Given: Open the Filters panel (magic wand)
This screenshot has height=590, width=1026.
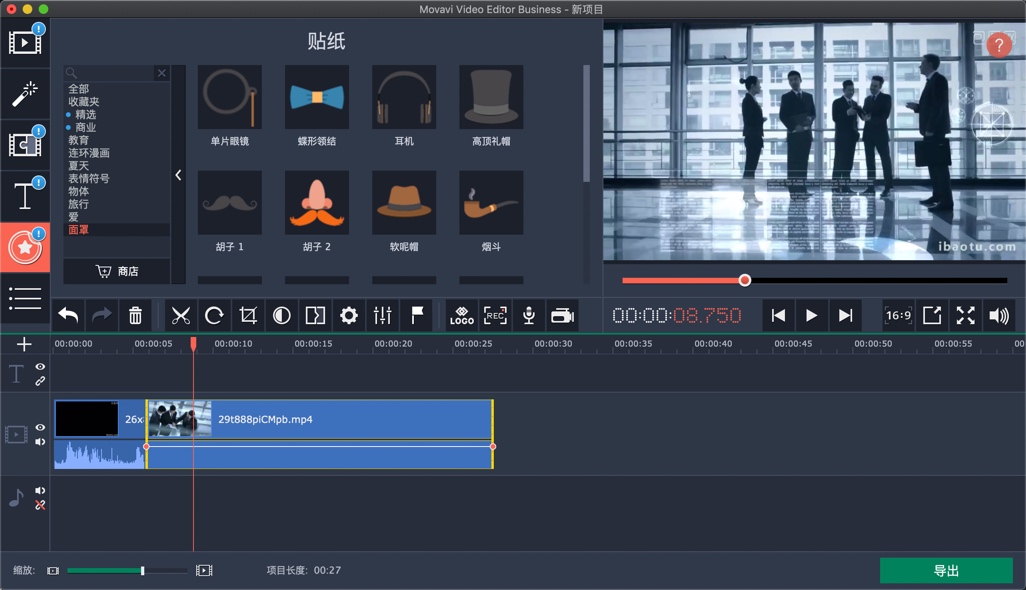Looking at the screenshot, I should point(24,93).
